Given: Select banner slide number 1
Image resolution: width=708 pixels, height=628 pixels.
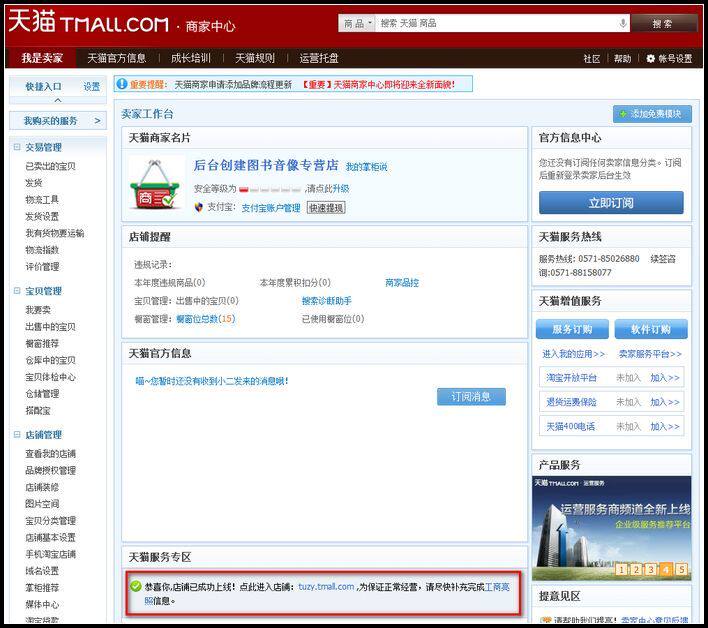Looking at the screenshot, I should coord(622,569).
